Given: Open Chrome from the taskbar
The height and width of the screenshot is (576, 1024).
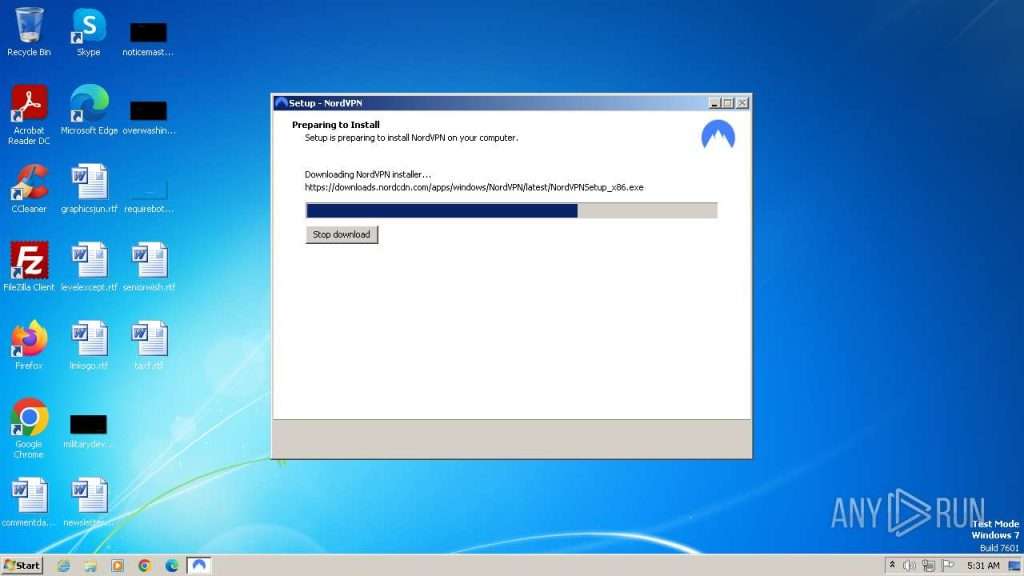Looking at the screenshot, I should click(x=145, y=565).
